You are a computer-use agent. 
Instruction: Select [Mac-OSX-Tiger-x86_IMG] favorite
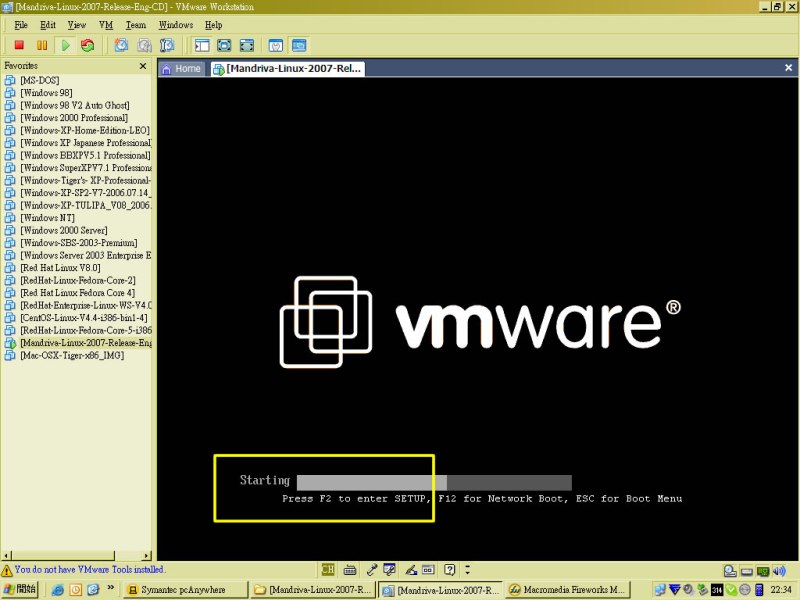pos(64,356)
